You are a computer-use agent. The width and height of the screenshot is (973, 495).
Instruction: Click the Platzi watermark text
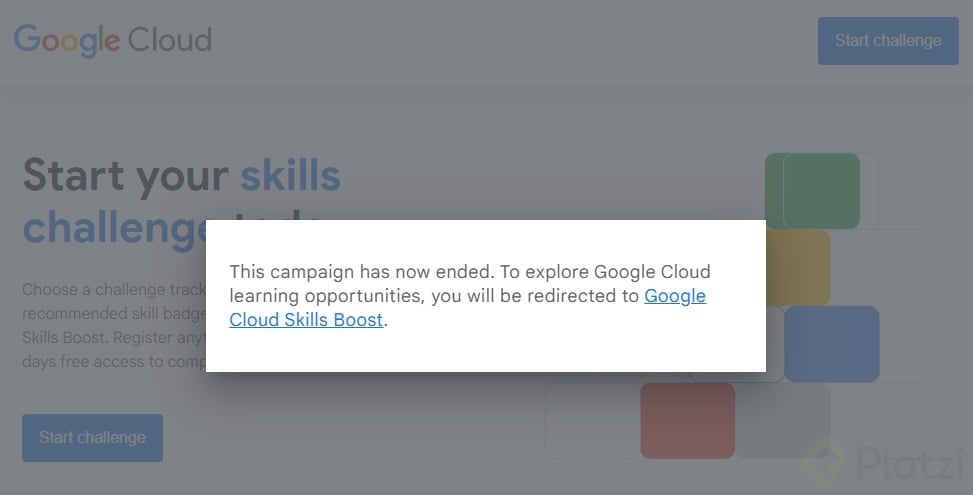point(905,463)
